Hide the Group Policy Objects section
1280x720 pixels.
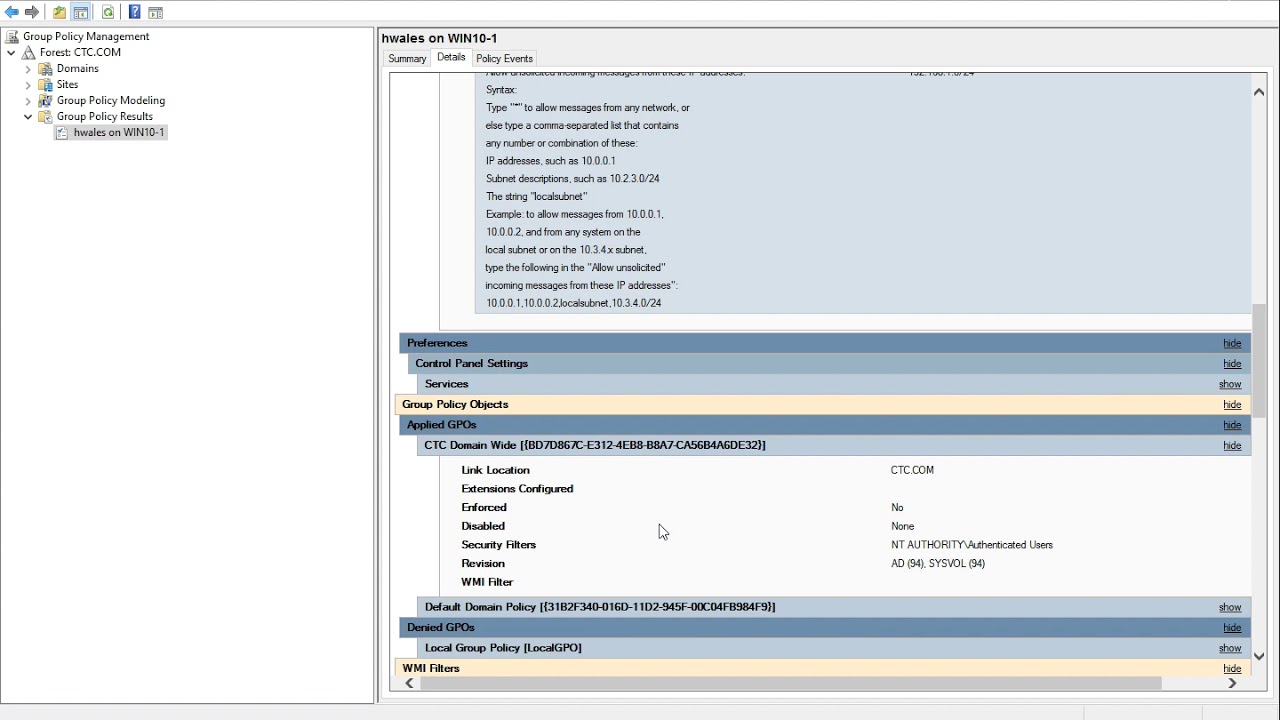click(1232, 405)
